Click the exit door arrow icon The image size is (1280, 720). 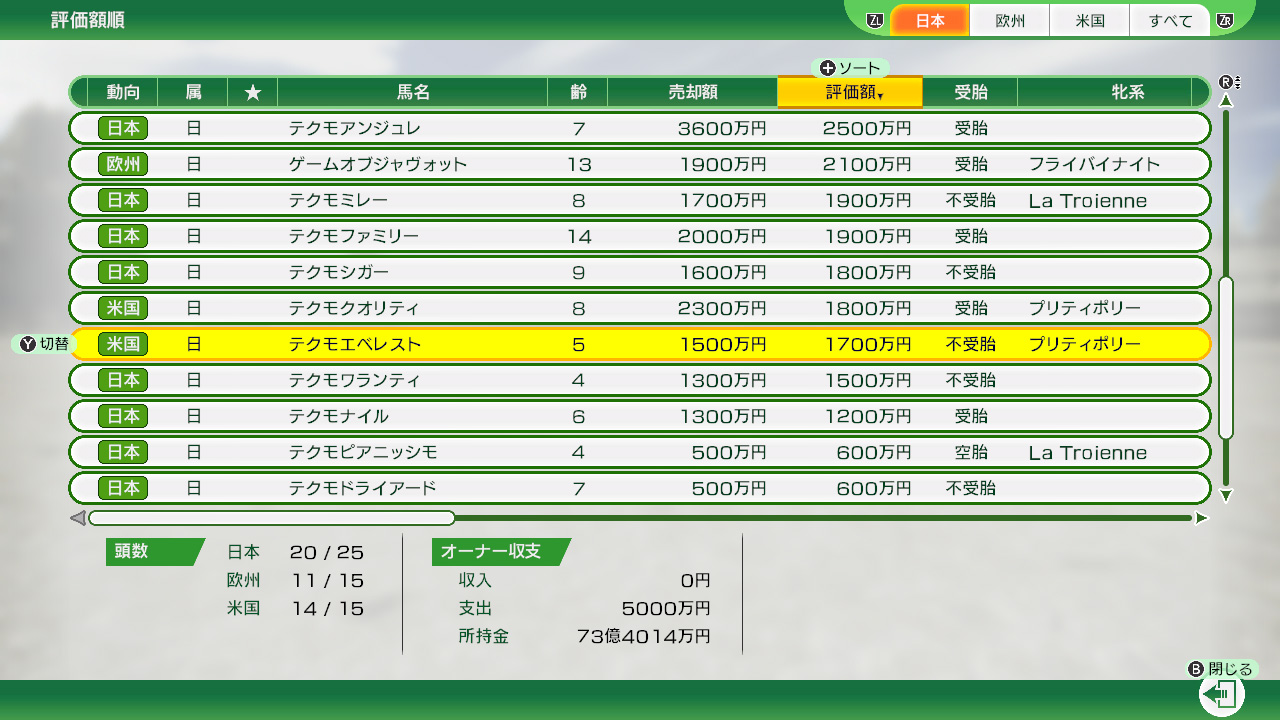pyautogui.click(x=1221, y=694)
